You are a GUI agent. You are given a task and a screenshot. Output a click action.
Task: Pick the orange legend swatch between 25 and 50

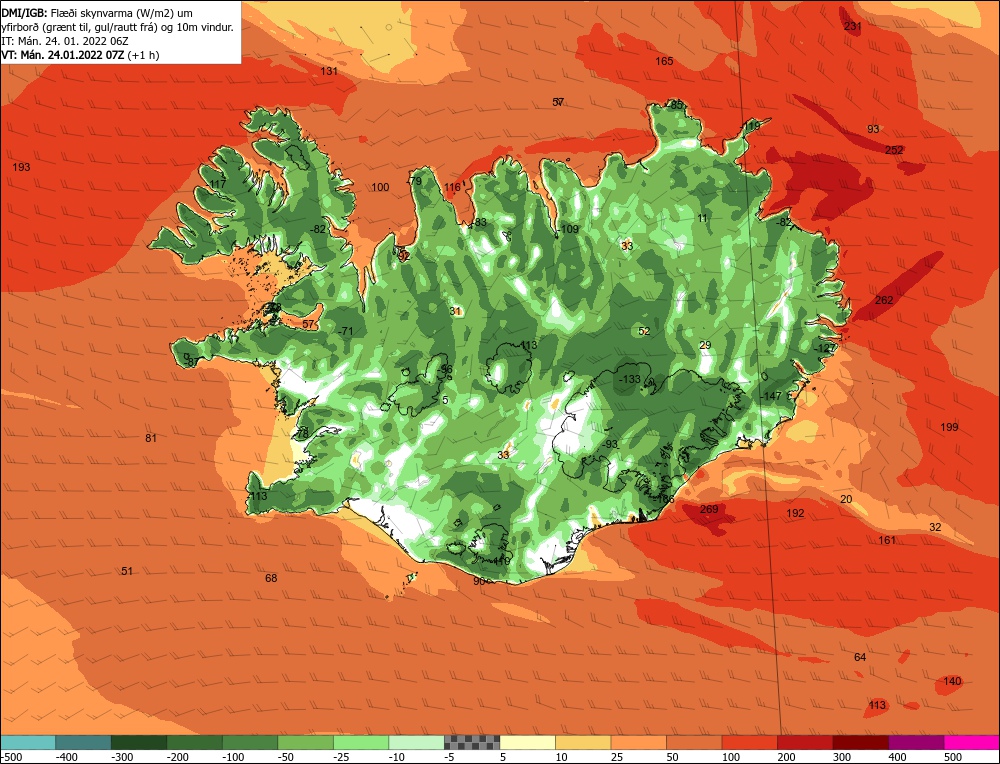(638, 742)
